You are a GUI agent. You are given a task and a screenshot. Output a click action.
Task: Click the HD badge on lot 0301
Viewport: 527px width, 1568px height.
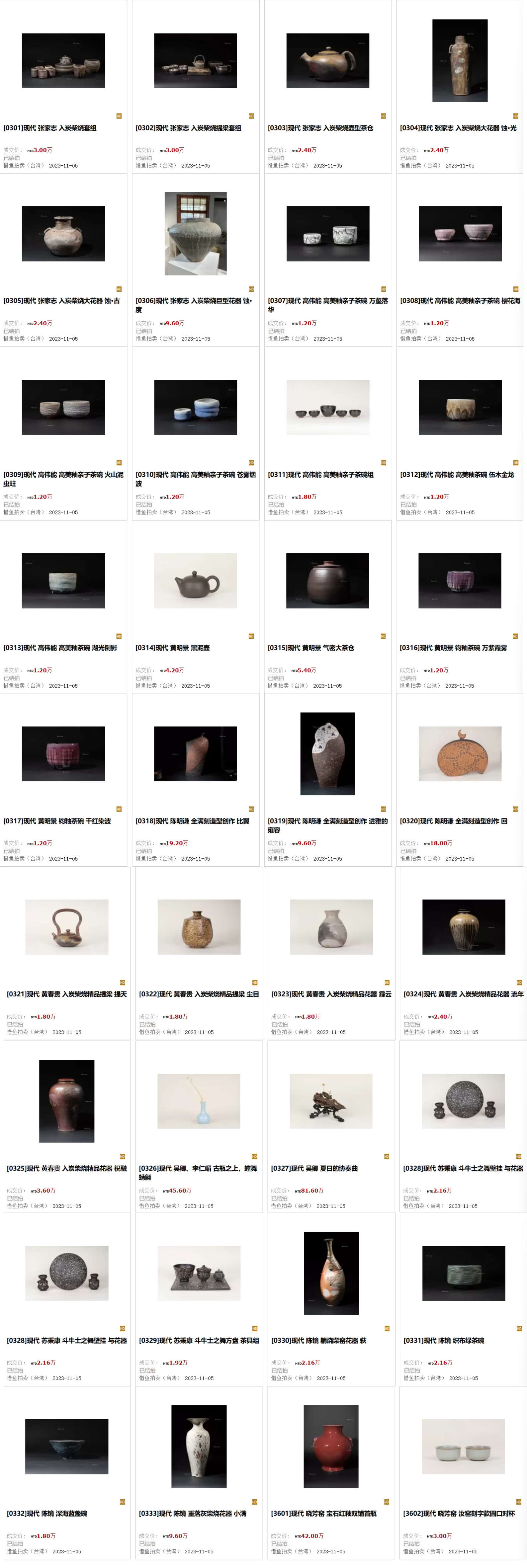(x=119, y=116)
